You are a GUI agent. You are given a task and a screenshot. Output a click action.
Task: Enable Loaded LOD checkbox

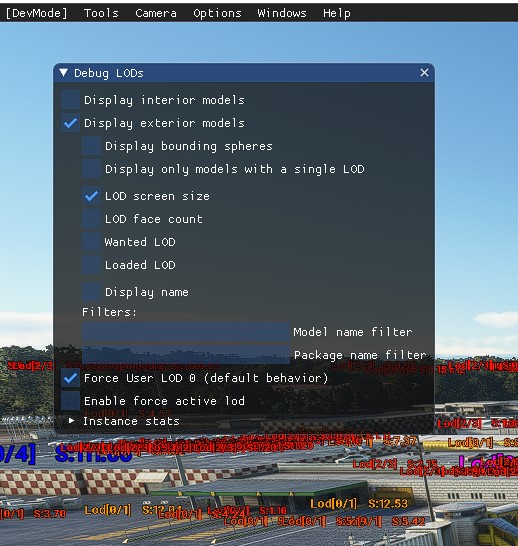pos(92,265)
